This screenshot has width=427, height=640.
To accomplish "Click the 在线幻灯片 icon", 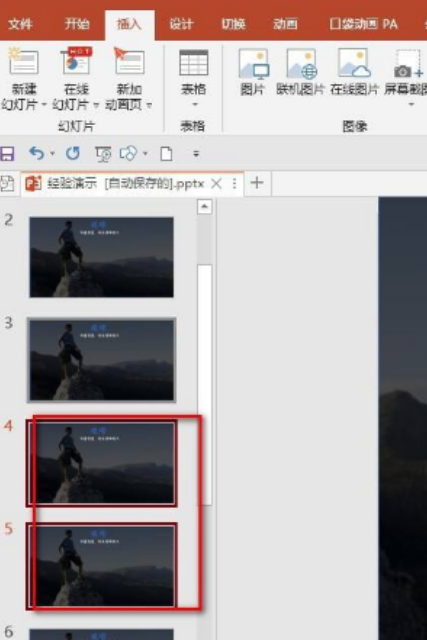I will pyautogui.click(x=76, y=62).
